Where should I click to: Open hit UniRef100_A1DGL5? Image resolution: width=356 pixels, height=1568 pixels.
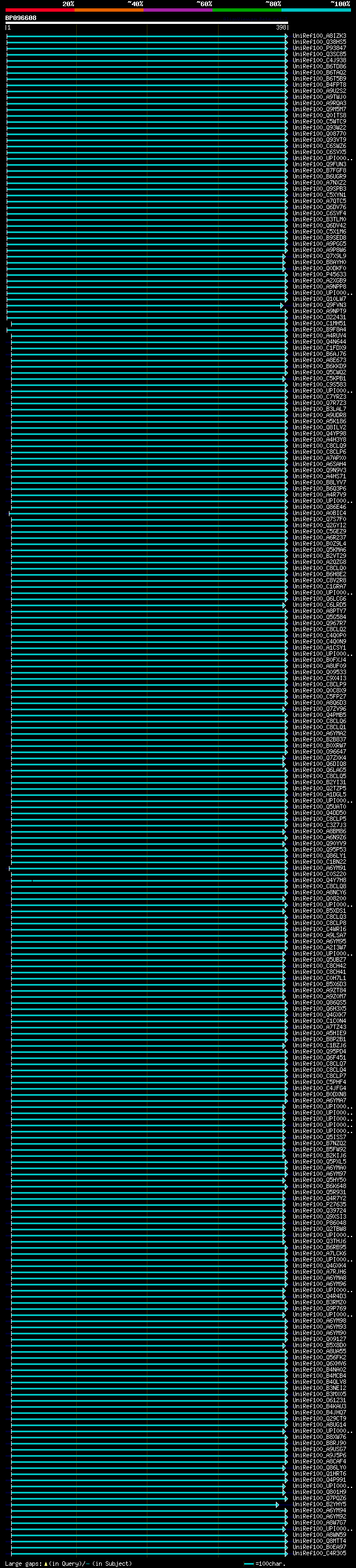(319, 794)
